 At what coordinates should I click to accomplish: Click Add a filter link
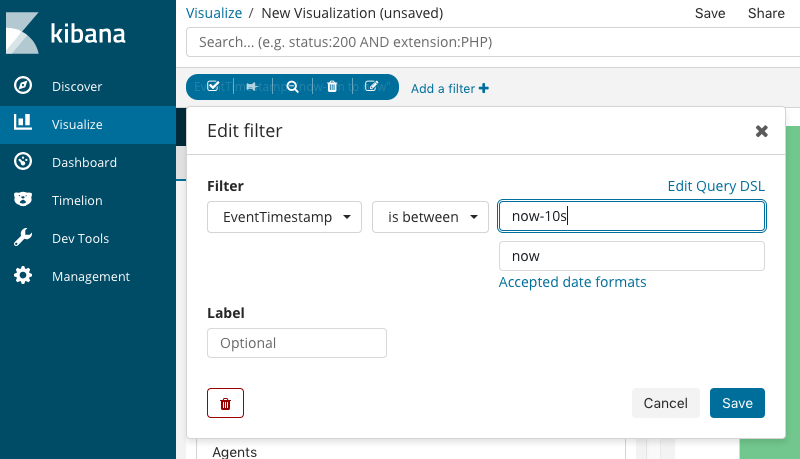pos(450,88)
